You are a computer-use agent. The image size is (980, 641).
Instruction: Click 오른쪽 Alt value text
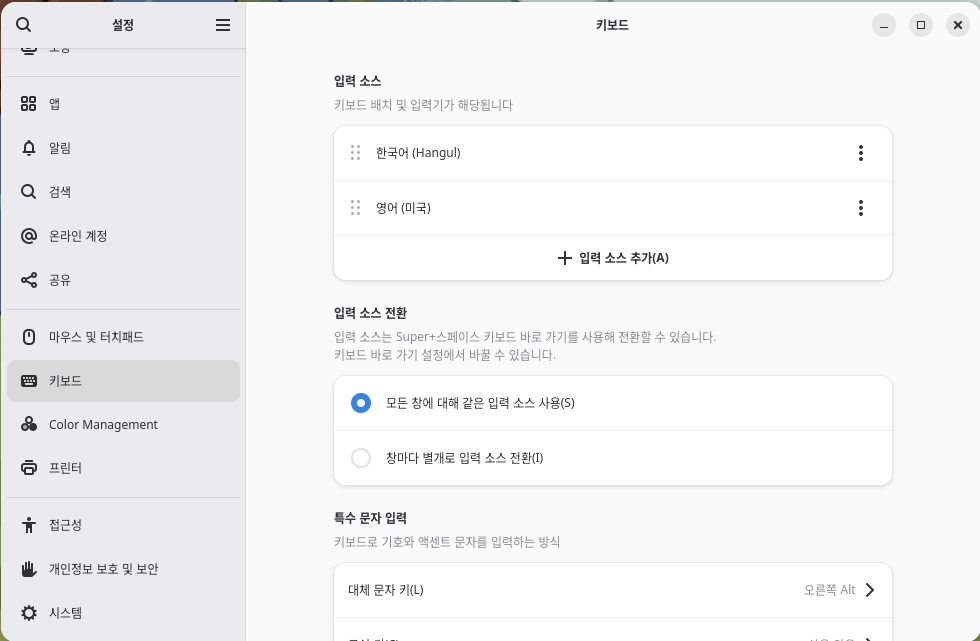(x=829, y=590)
